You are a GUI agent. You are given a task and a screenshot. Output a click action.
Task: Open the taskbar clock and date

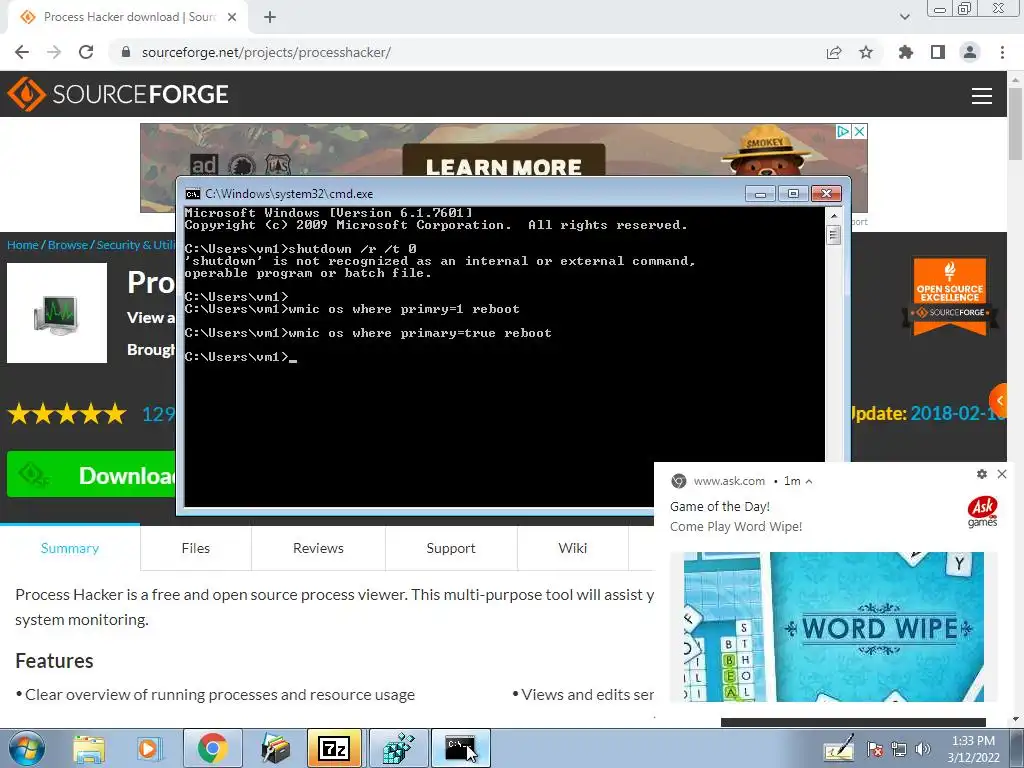(x=973, y=749)
